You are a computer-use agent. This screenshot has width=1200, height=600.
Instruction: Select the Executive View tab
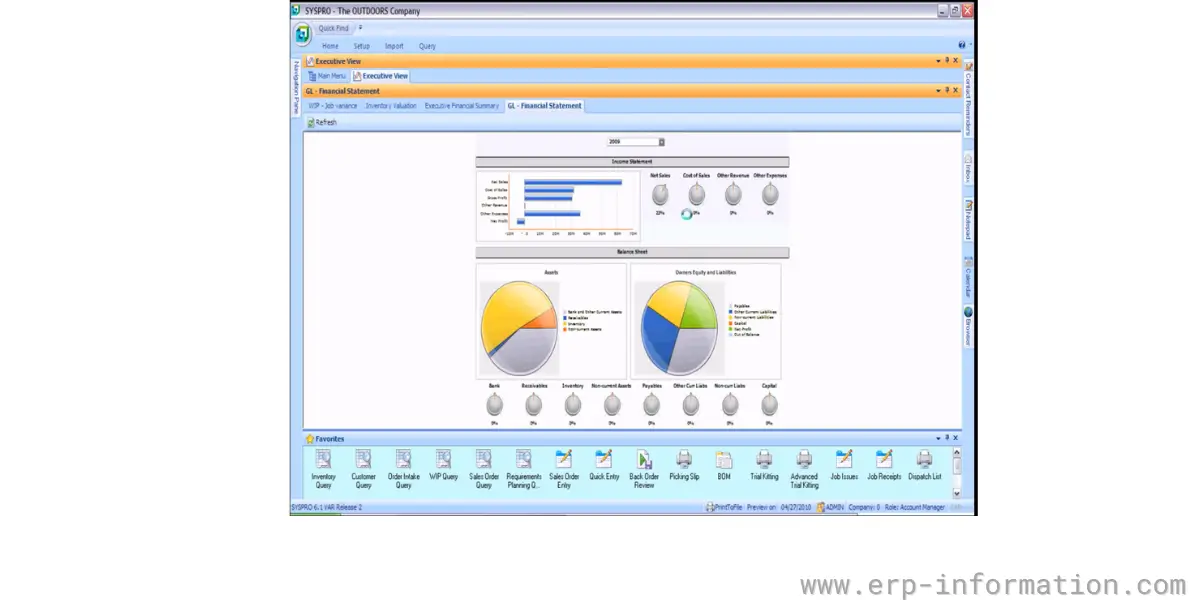tap(380, 76)
